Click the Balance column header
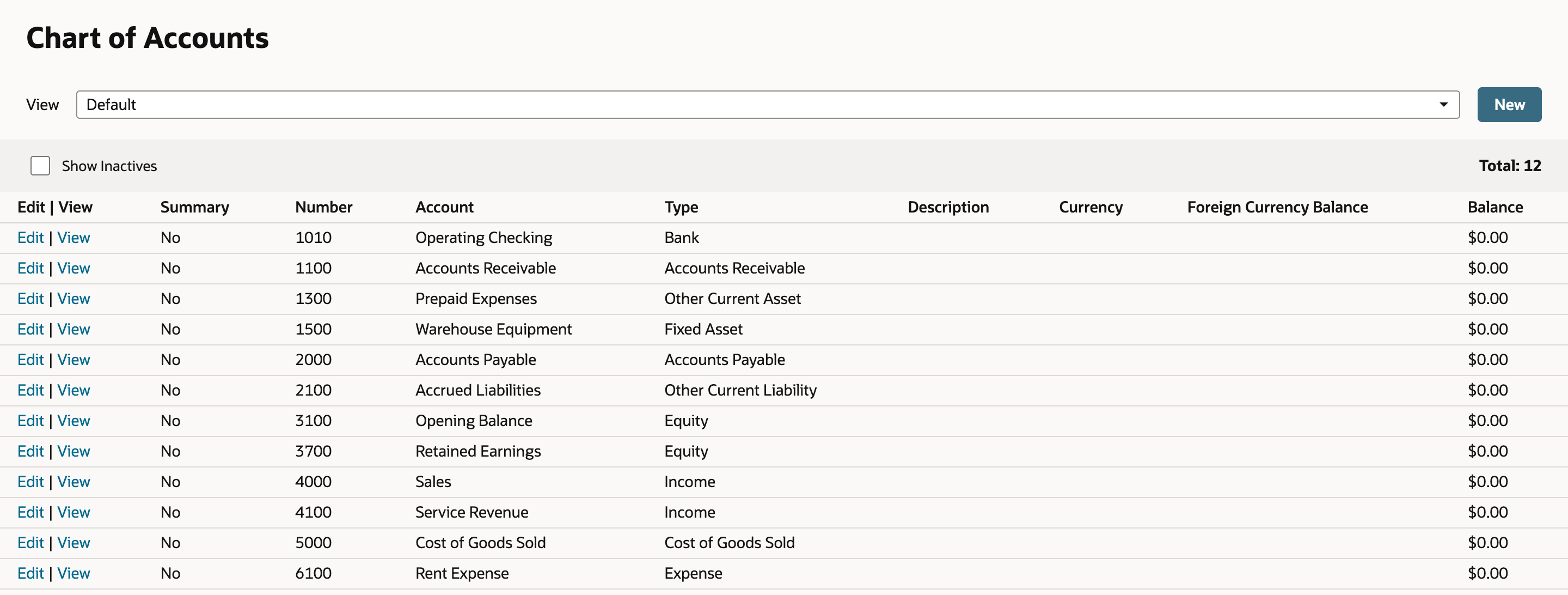Viewport: 1568px width, 595px height. click(x=1495, y=207)
